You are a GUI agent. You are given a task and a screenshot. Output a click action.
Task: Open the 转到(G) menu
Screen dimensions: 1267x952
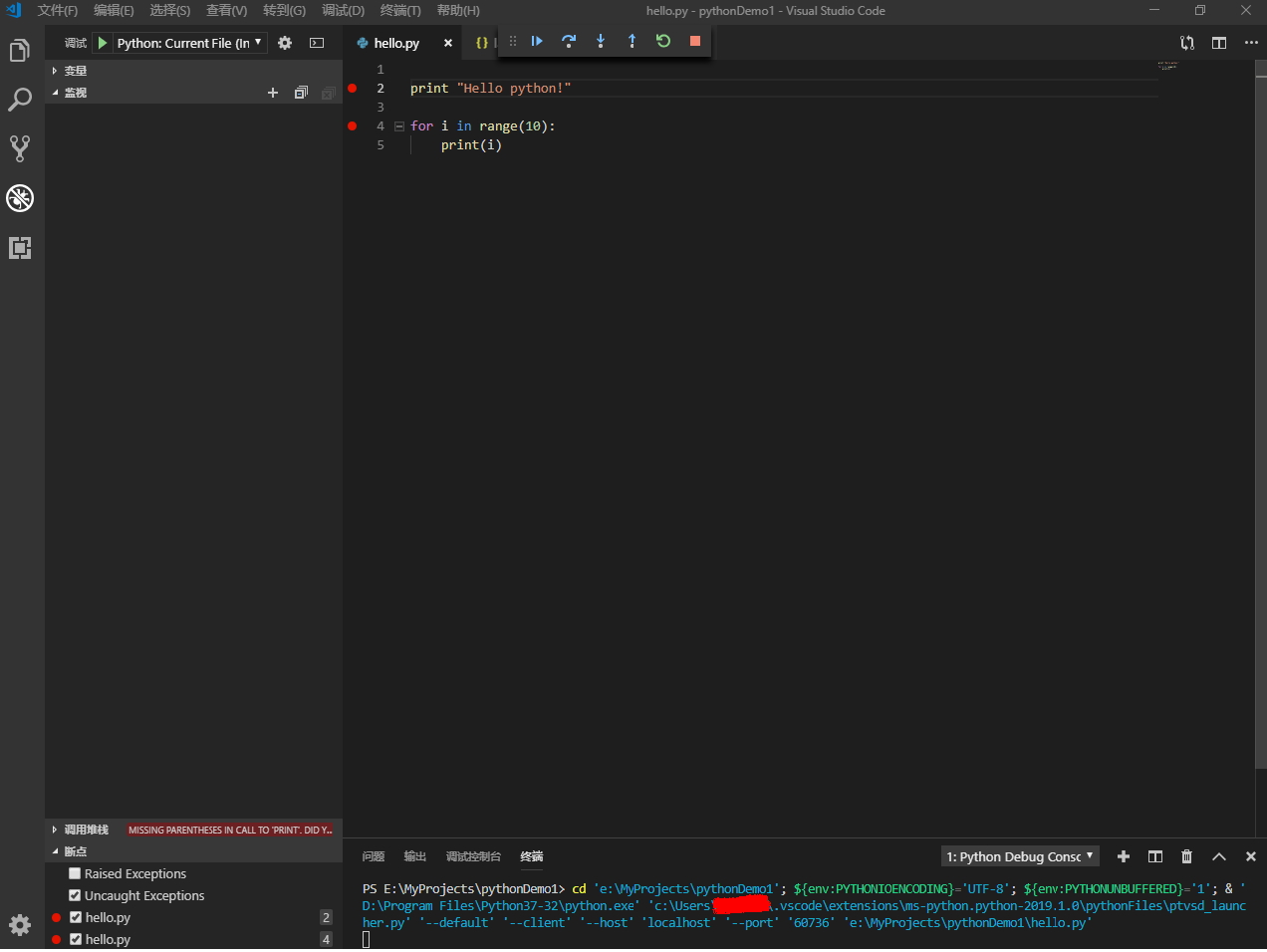tap(285, 10)
